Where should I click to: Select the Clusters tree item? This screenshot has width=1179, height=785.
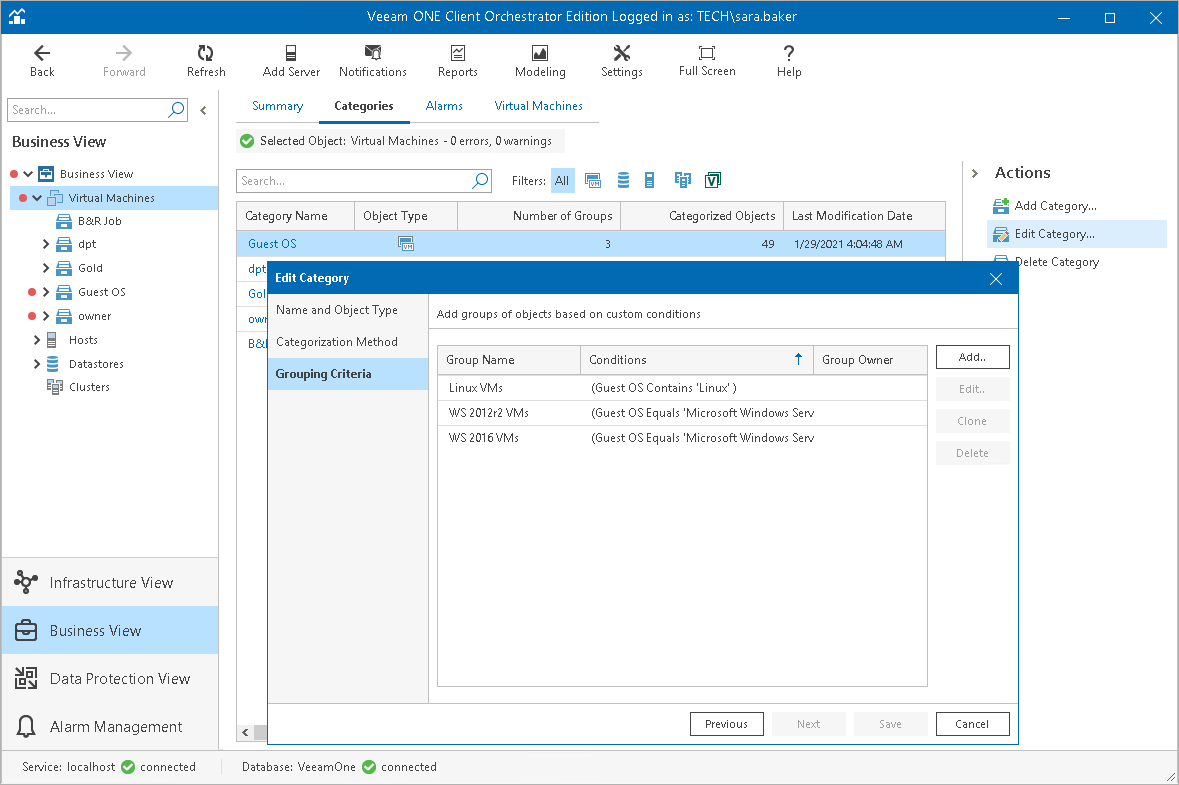click(89, 387)
